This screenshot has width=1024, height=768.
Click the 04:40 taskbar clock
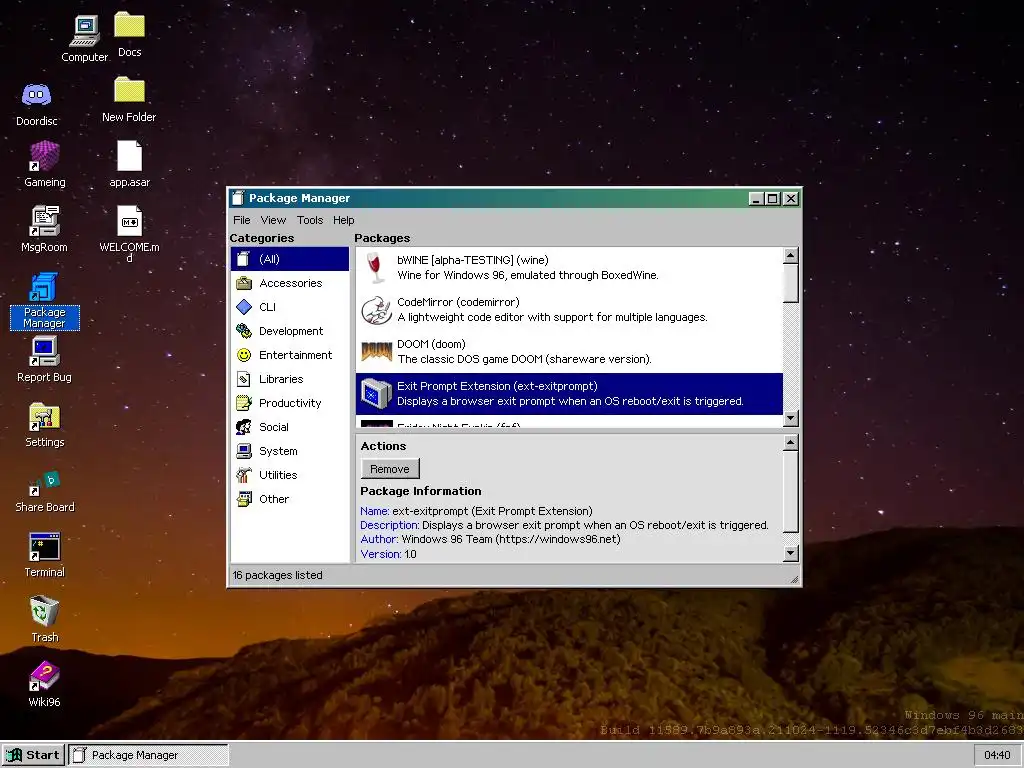997,755
